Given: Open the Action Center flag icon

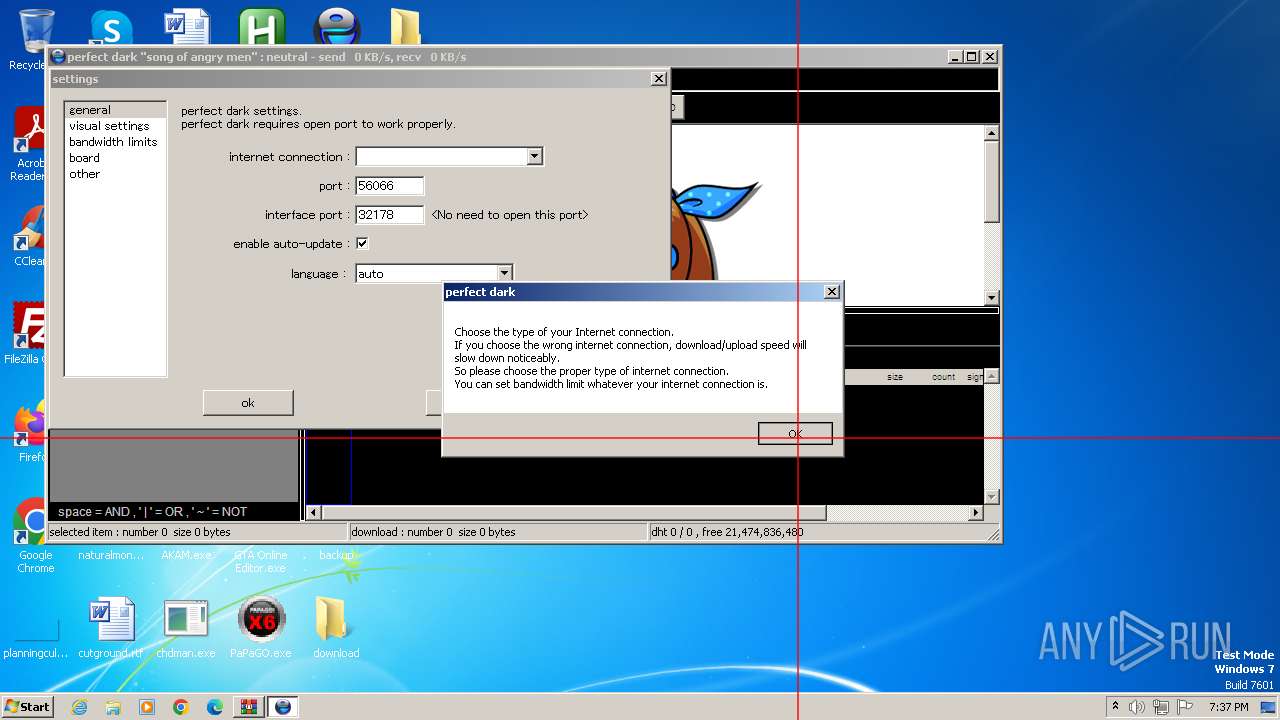Looking at the screenshot, I should pos(1185,707).
